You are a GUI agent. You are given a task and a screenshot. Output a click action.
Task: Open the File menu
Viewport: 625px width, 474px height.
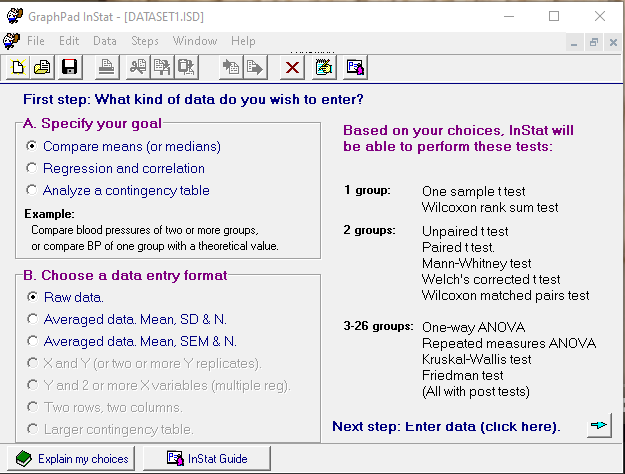coord(36,41)
